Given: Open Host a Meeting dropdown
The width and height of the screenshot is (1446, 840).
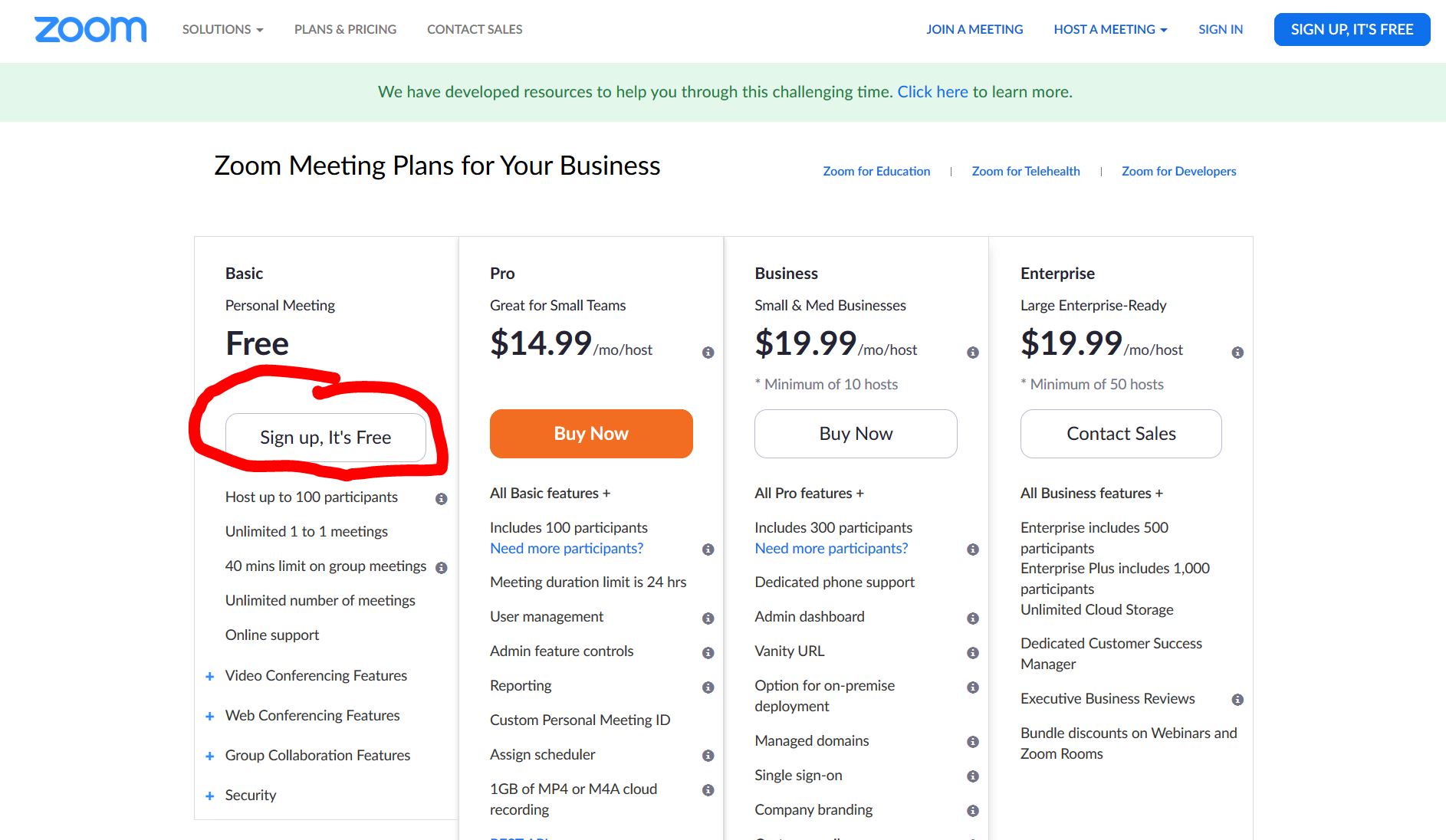Looking at the screenshot, I should click(1109, 29).
